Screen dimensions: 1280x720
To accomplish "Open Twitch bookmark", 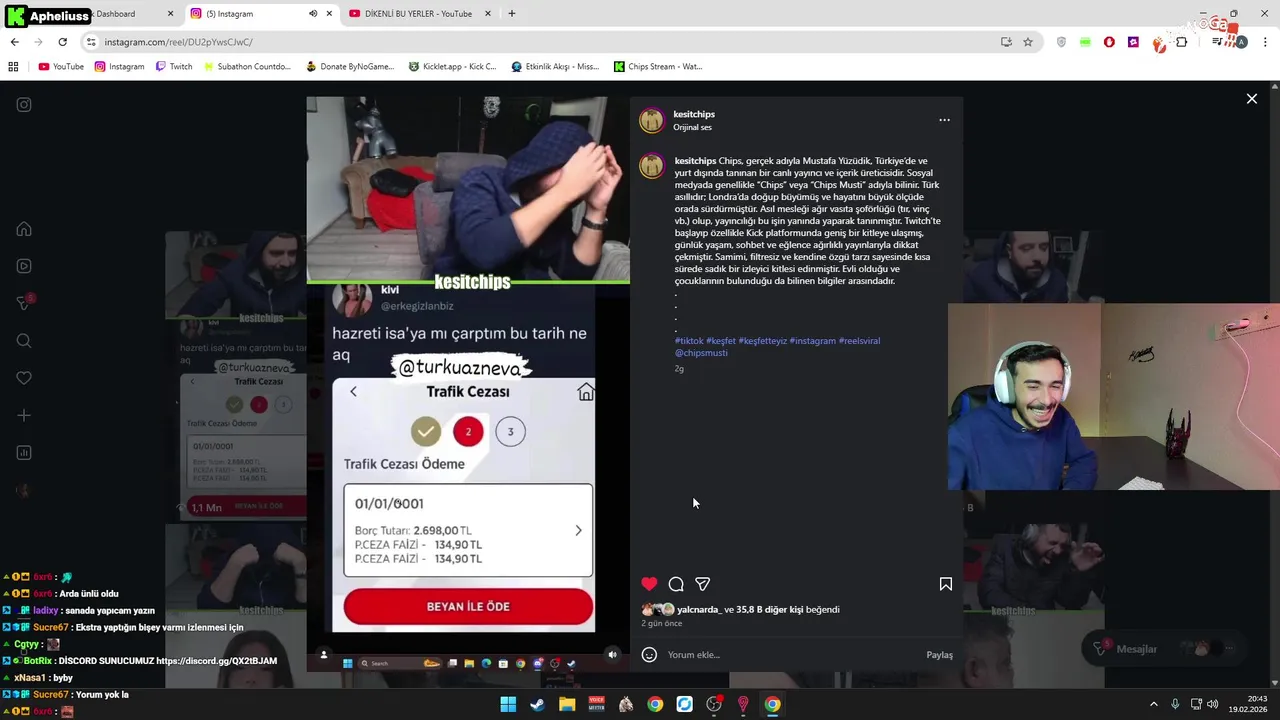I will (x=174, y=67).
